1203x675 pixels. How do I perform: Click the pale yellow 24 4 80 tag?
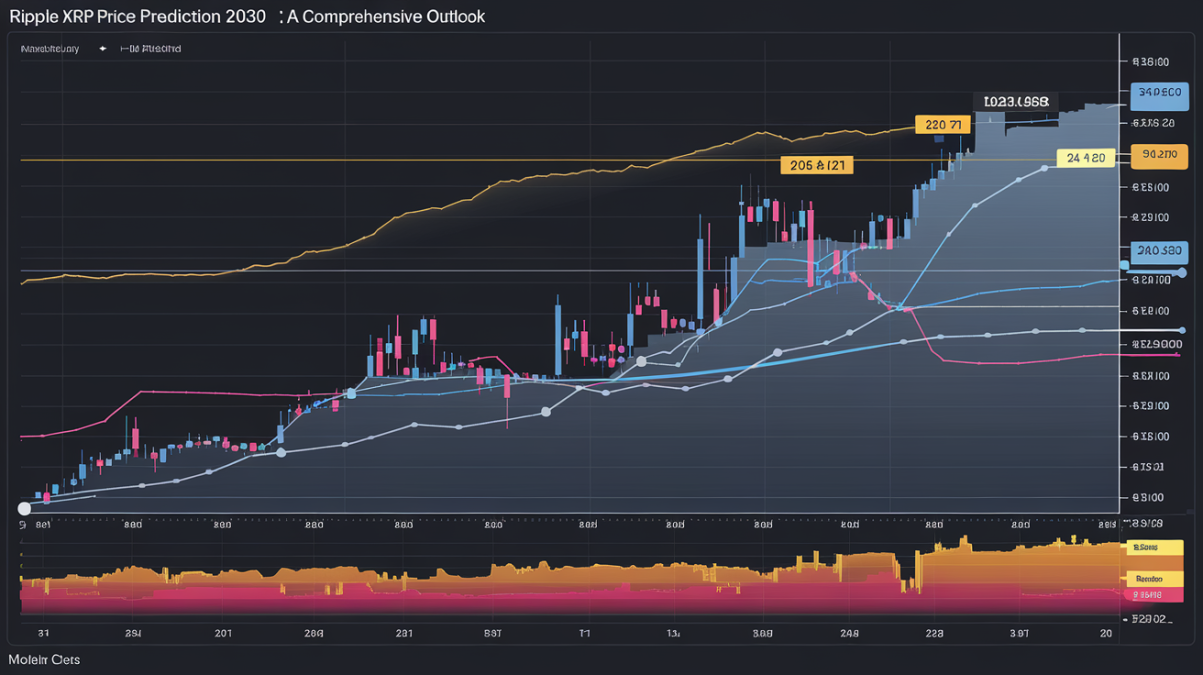pos(1085,158)
